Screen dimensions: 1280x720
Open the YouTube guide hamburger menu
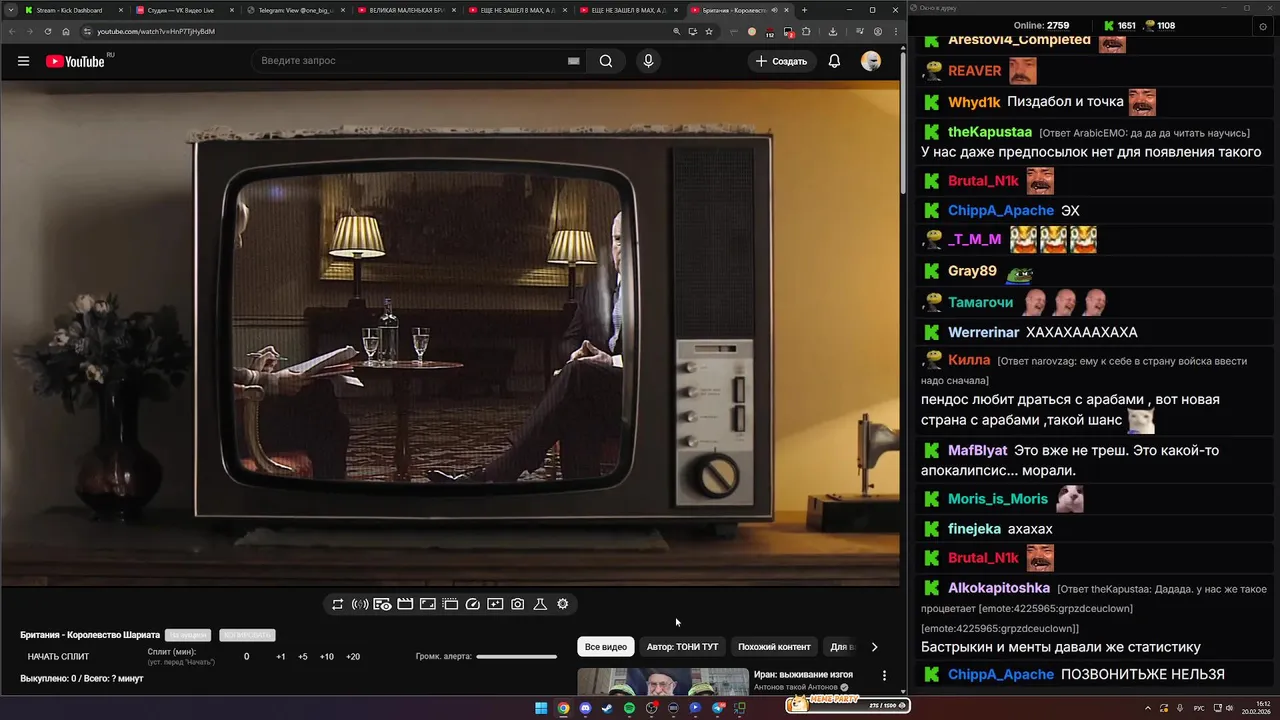coord(23,61)
